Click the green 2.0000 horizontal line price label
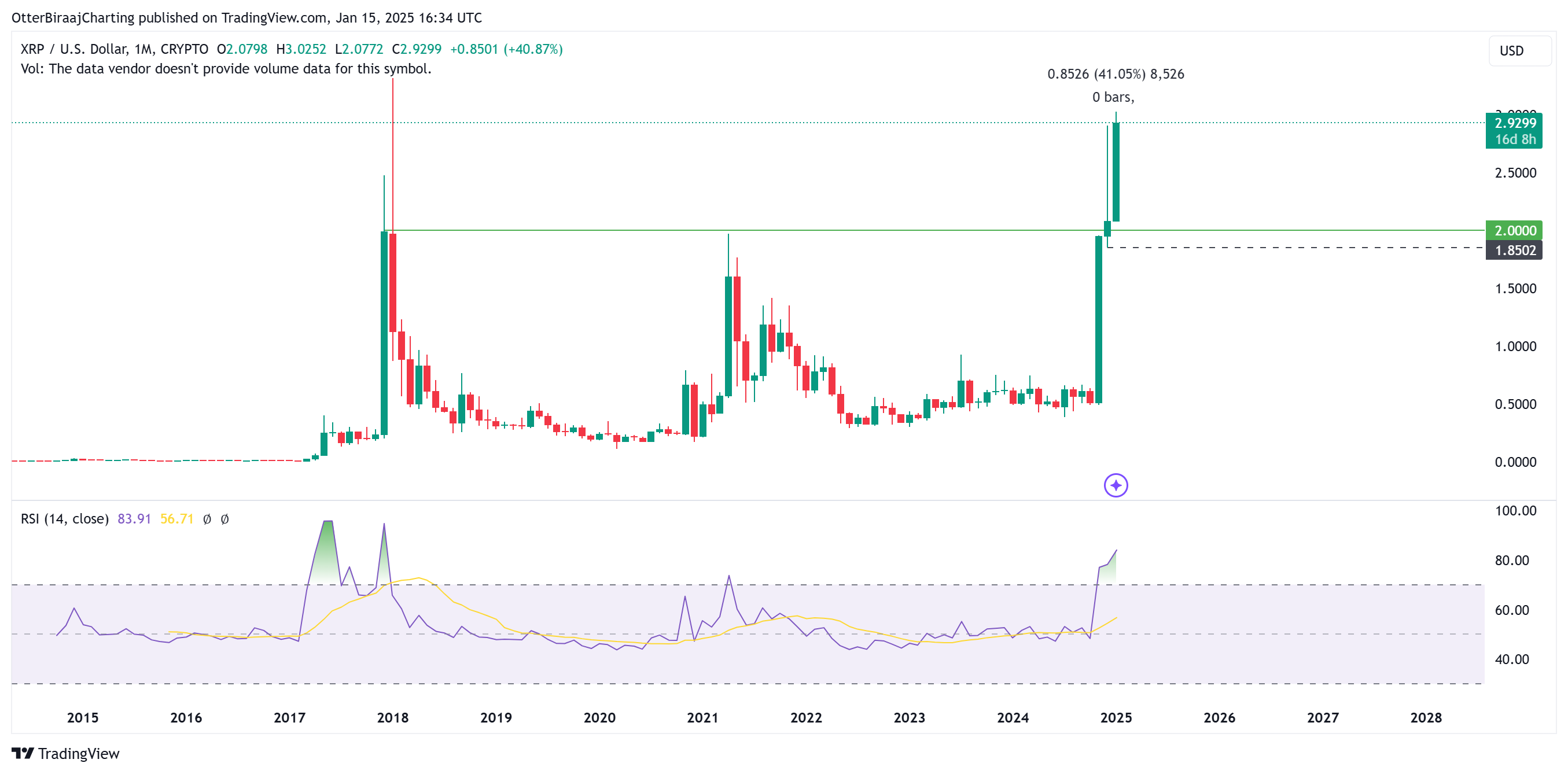 (x=1514, y=231)
